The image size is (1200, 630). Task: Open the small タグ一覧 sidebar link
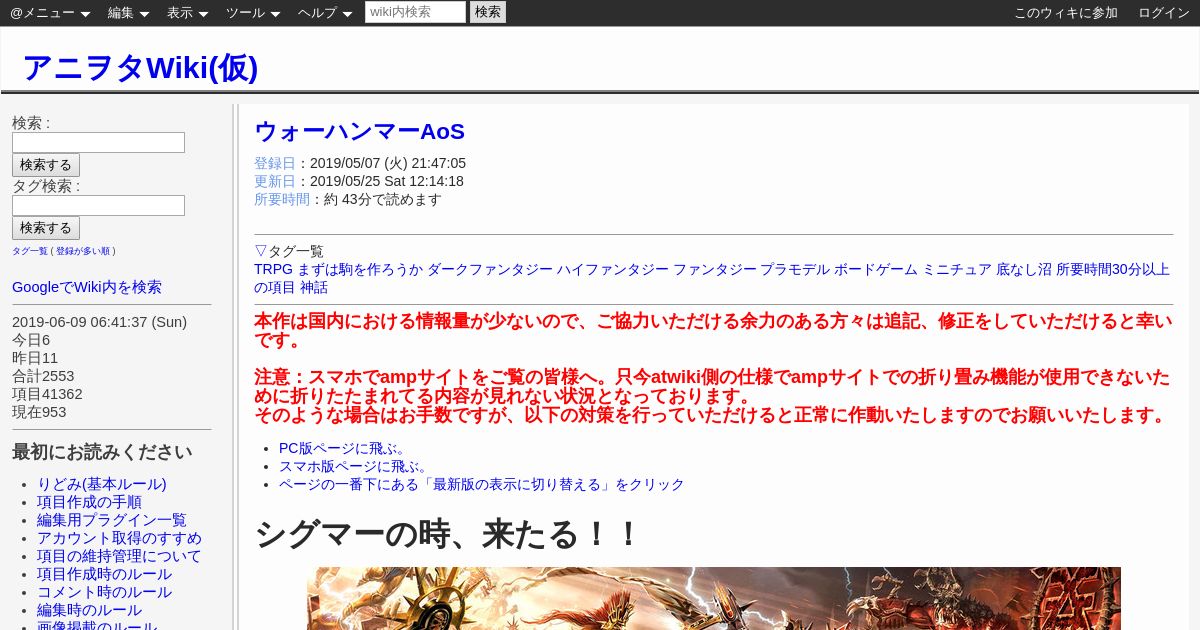[x=30, y=251]
